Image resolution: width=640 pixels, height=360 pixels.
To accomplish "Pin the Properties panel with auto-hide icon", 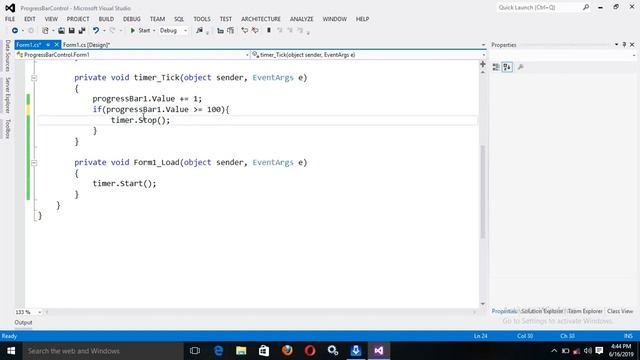I will (624, 44).
